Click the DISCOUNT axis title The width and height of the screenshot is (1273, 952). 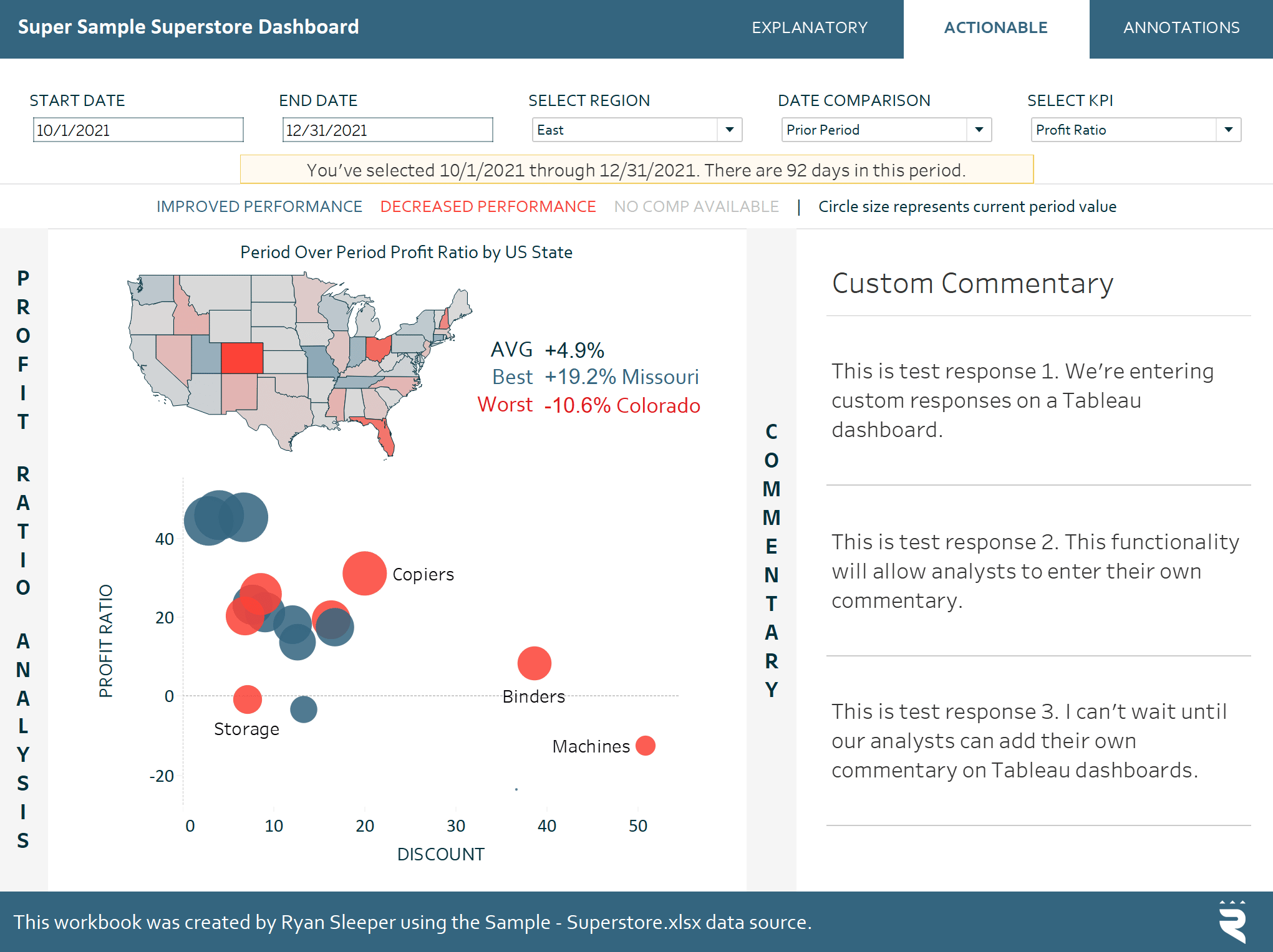click(x=440, y=854)
